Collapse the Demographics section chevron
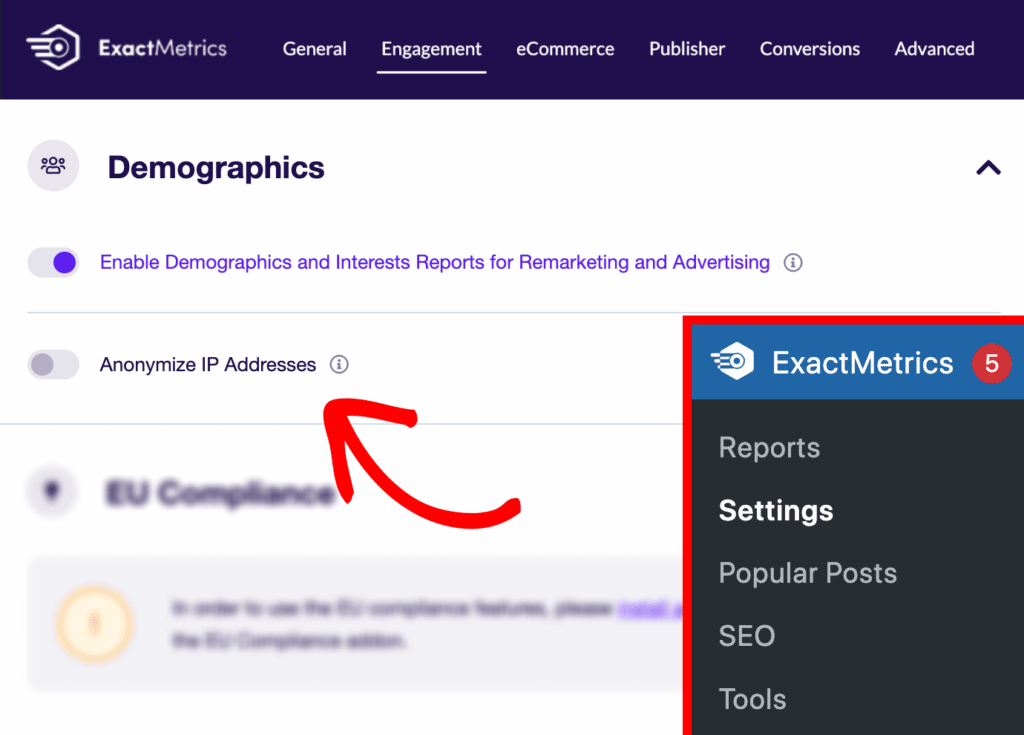 pos(988,168)
